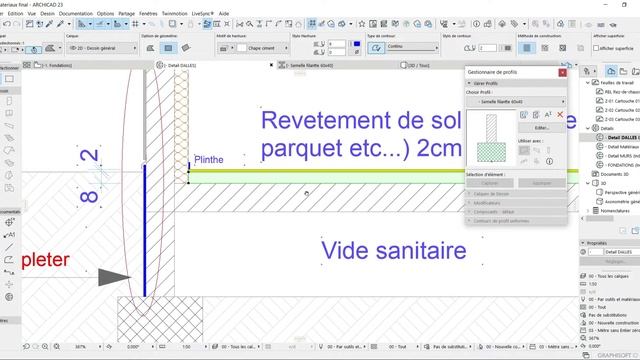This screenshot has height=360, width=640.
Task: Open the Documentation menu
Action: pos(76,13)
